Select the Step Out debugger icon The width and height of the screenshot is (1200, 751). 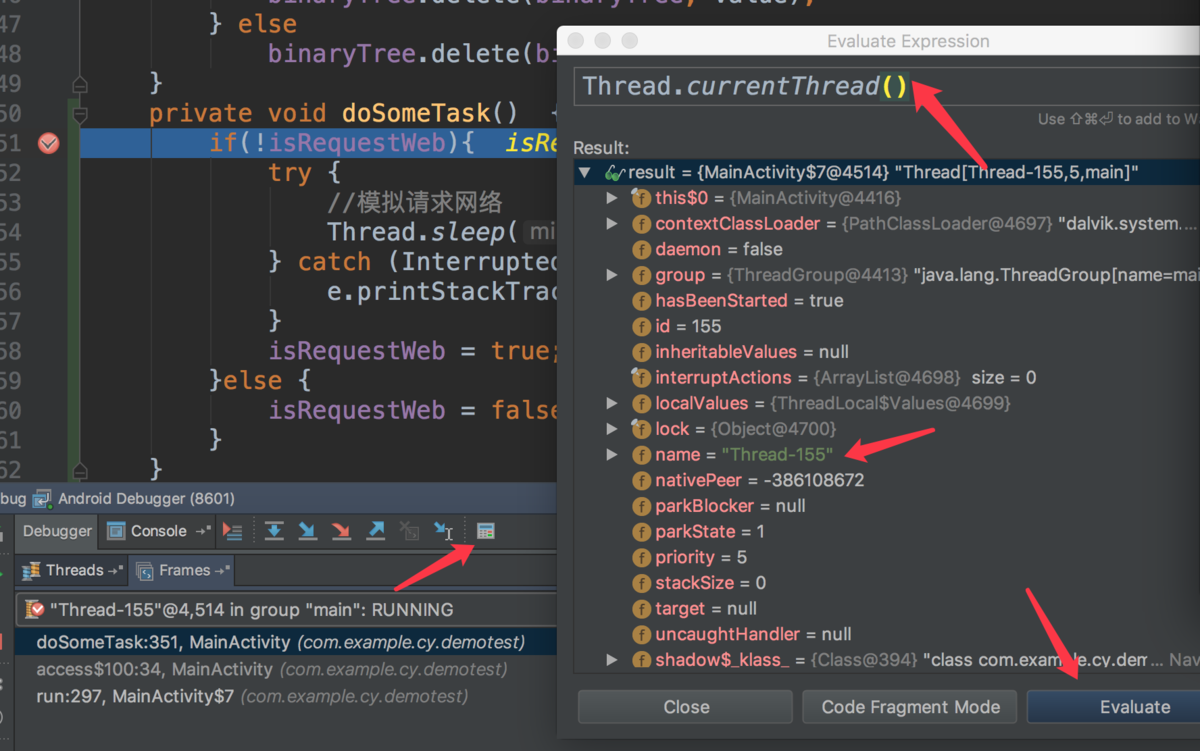(x=374, y=531)
